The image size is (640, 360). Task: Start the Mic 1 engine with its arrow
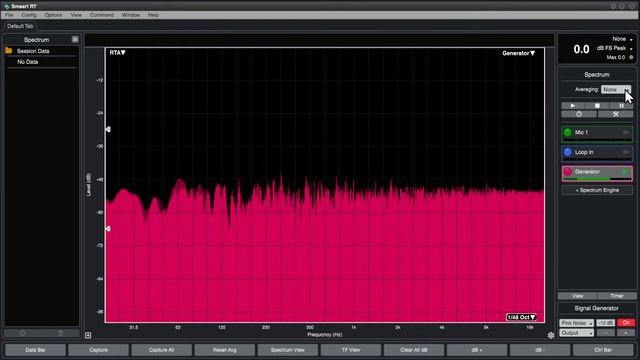626,132
